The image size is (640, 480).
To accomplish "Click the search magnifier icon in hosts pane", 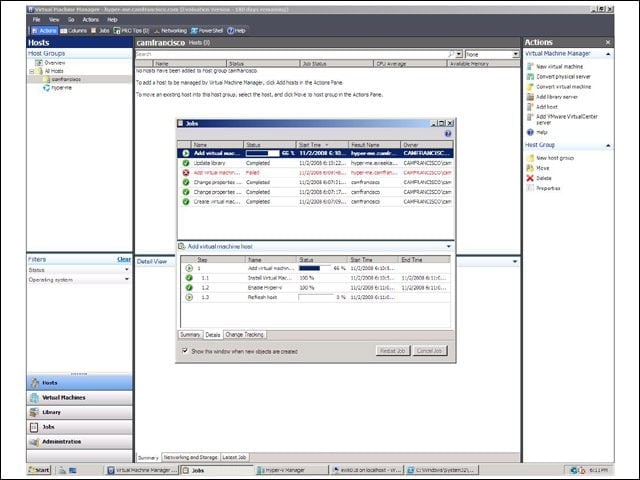I will 451,54.
